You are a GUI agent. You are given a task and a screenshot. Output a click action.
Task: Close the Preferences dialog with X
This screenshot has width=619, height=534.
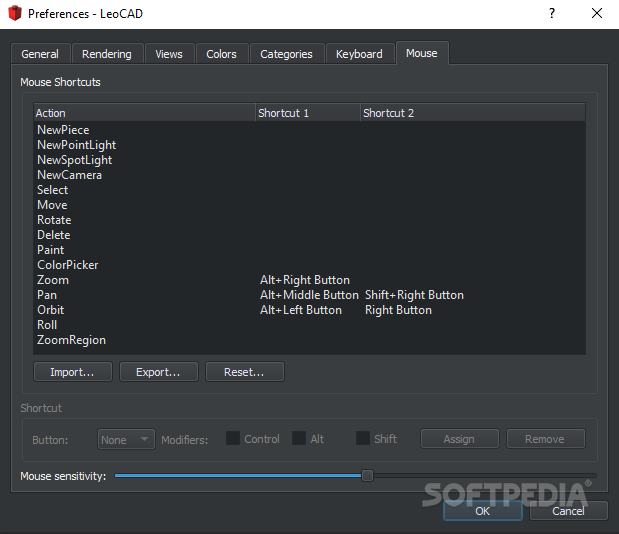[x=597, y=13]
